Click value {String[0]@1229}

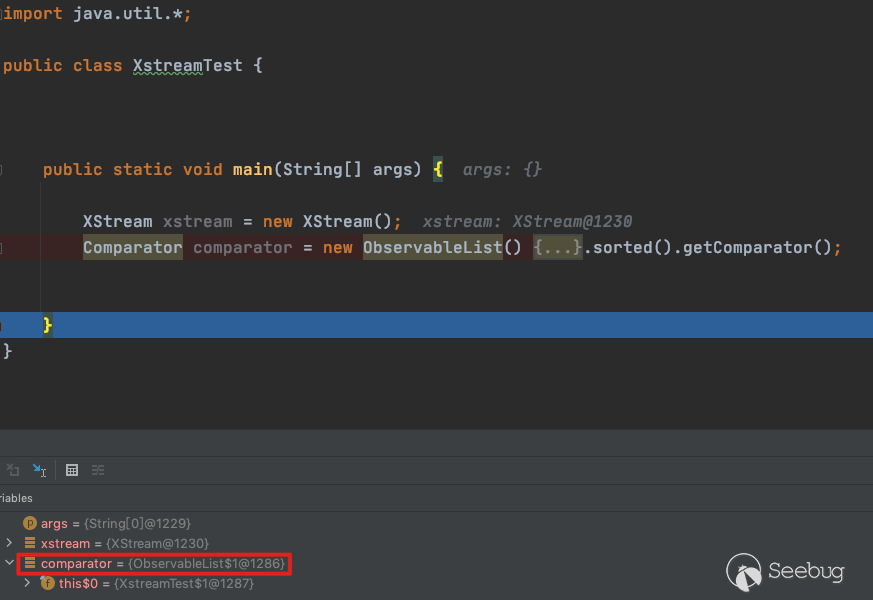coord(138,523)
